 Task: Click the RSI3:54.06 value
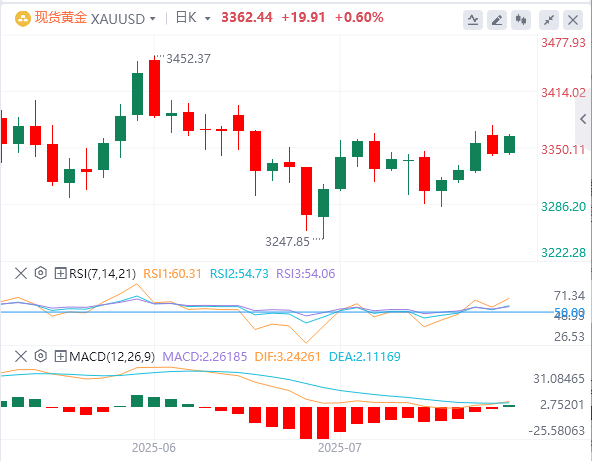coord(306,273)
